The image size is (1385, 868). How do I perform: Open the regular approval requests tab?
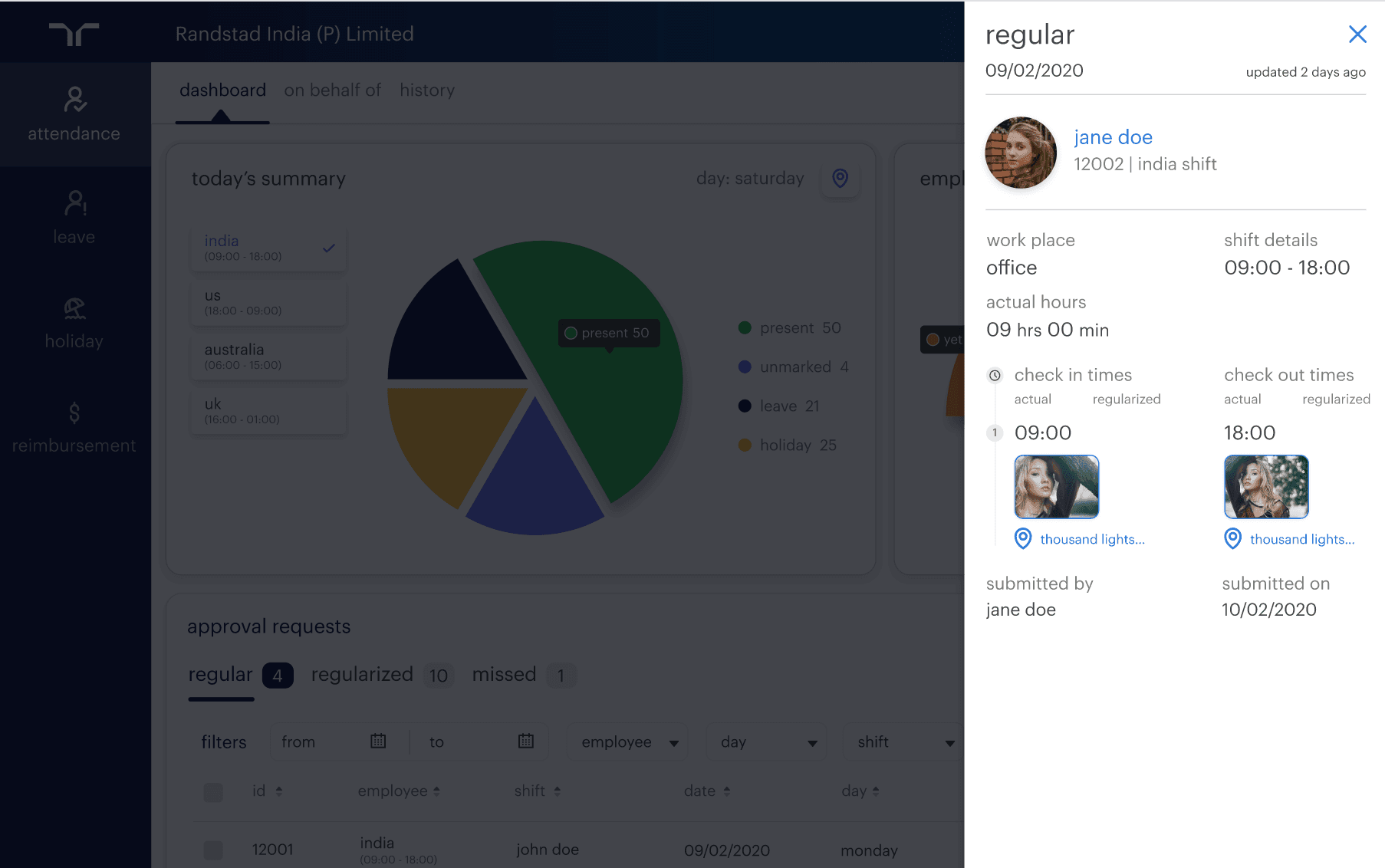pyautogui.click(x=240, y=675)
